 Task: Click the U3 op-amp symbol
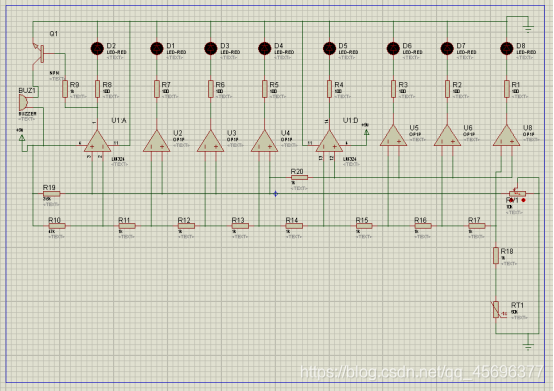[x=211, y=141]
